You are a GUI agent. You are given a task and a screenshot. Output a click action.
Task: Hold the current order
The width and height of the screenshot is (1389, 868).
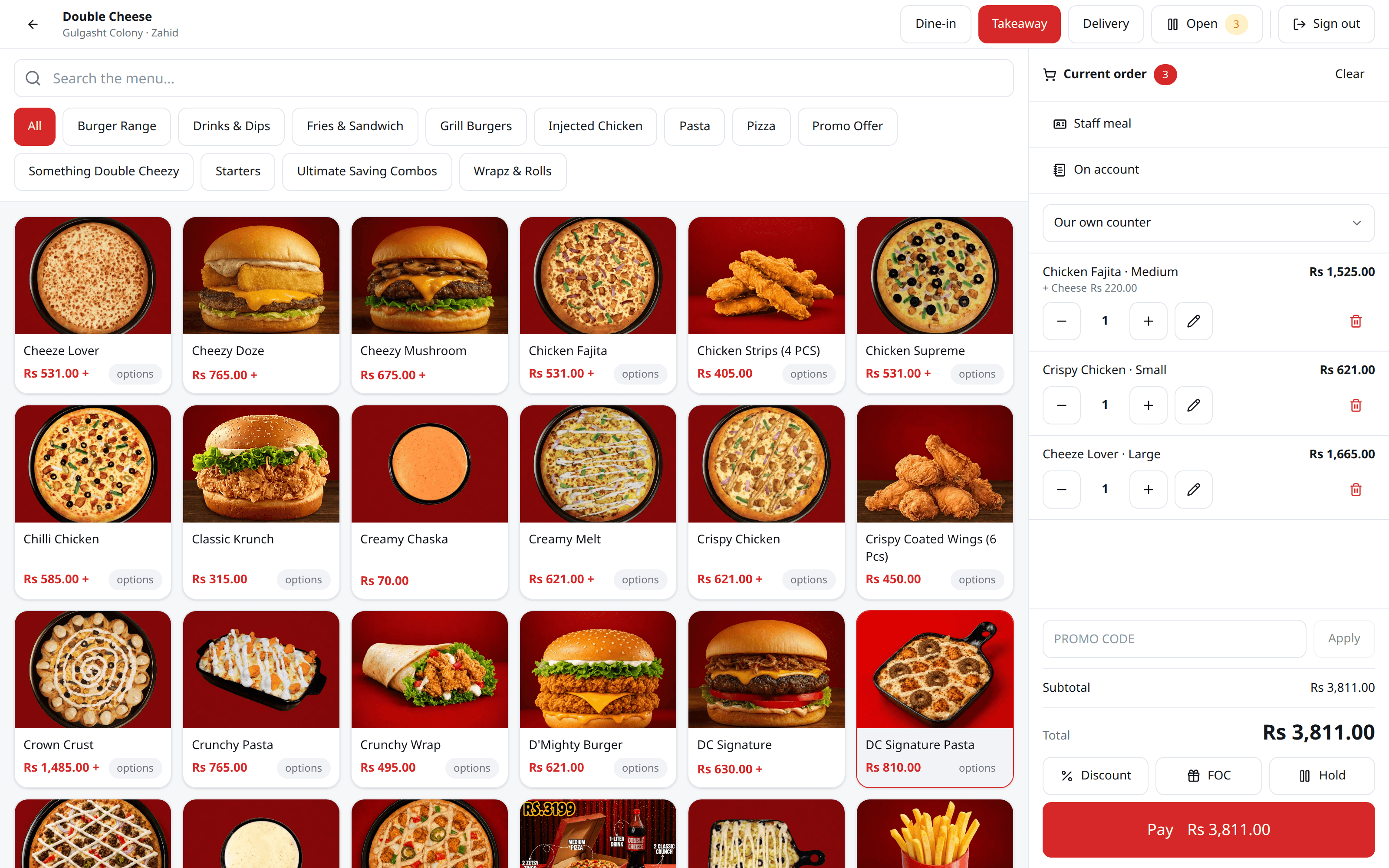coord(1322,776)
